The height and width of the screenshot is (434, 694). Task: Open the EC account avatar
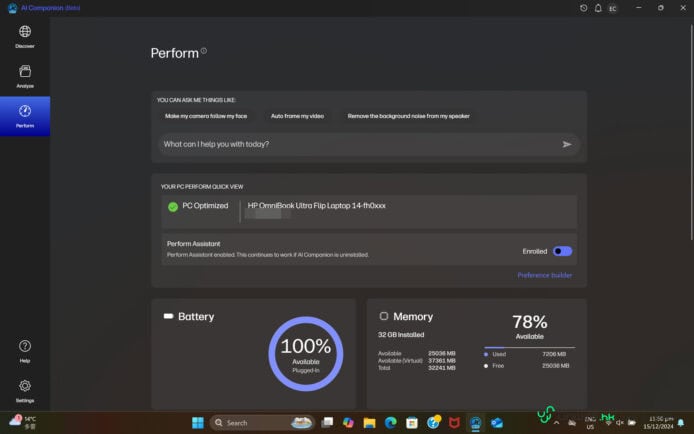(x=613, y=8)
